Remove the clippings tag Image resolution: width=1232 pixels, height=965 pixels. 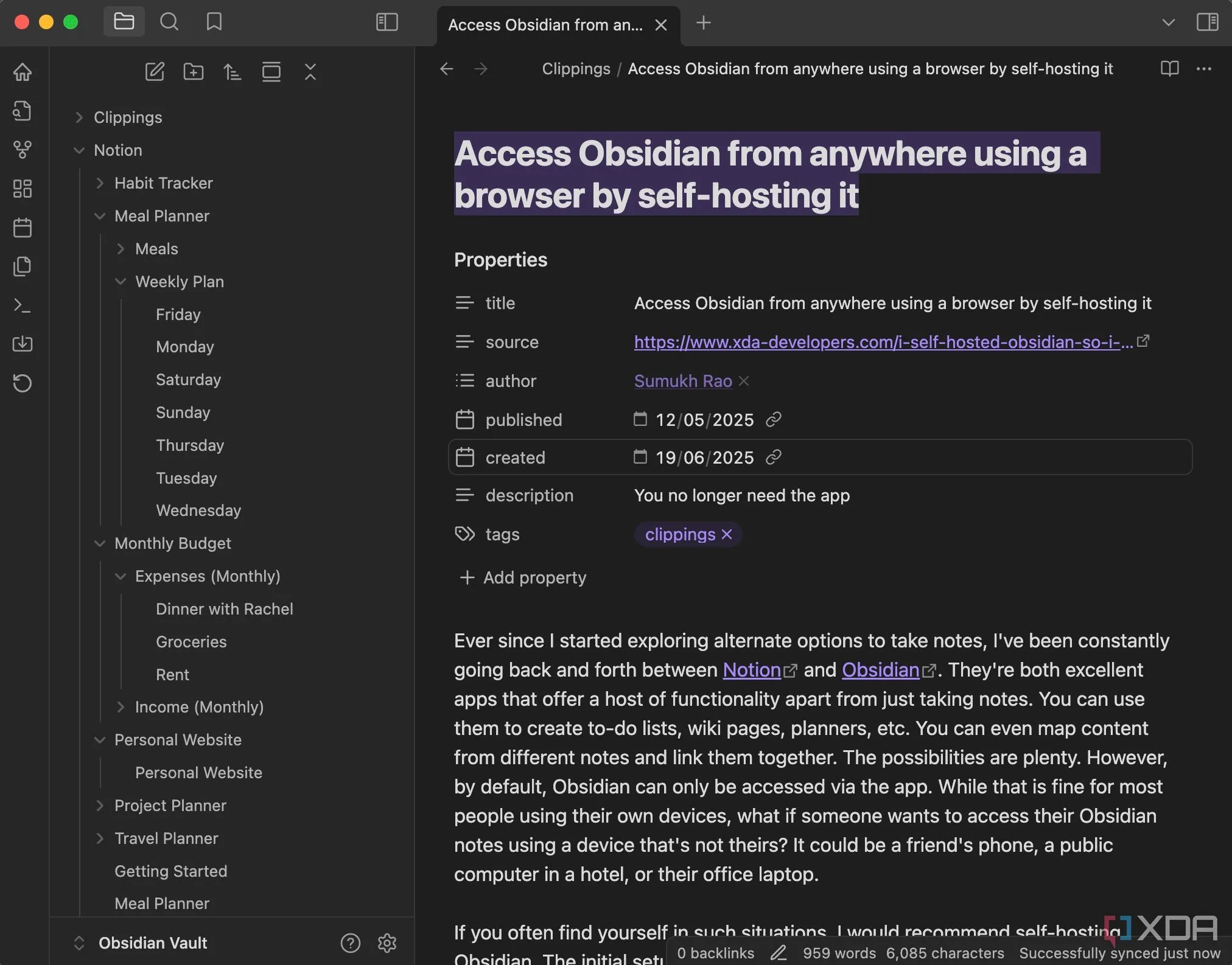(727, 534)
